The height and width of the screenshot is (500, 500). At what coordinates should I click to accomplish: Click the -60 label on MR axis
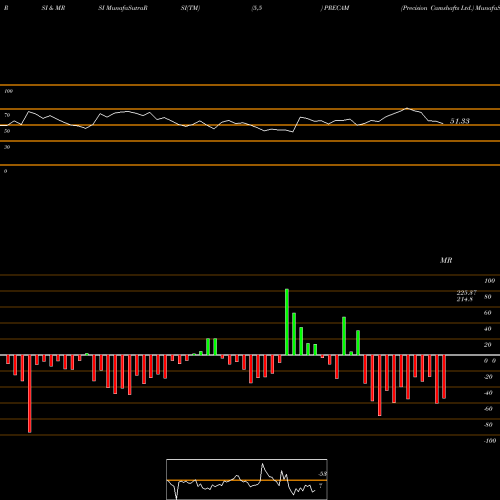(x=488, y=409)
